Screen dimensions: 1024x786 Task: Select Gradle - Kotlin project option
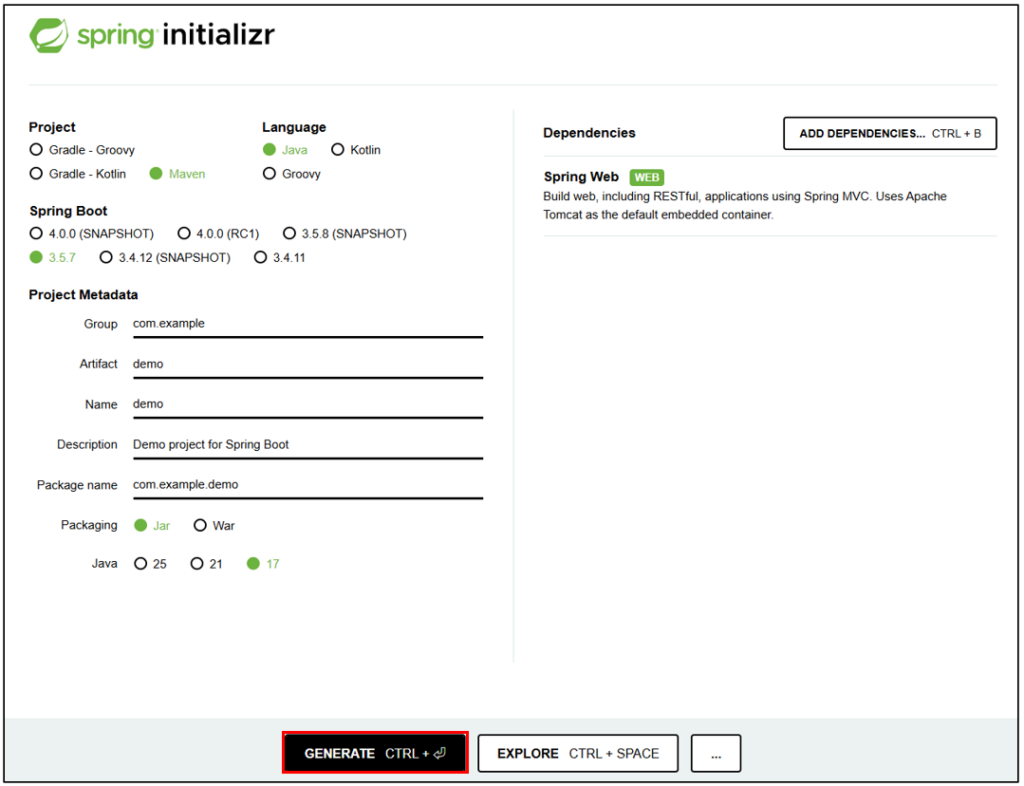coord(37,174)
